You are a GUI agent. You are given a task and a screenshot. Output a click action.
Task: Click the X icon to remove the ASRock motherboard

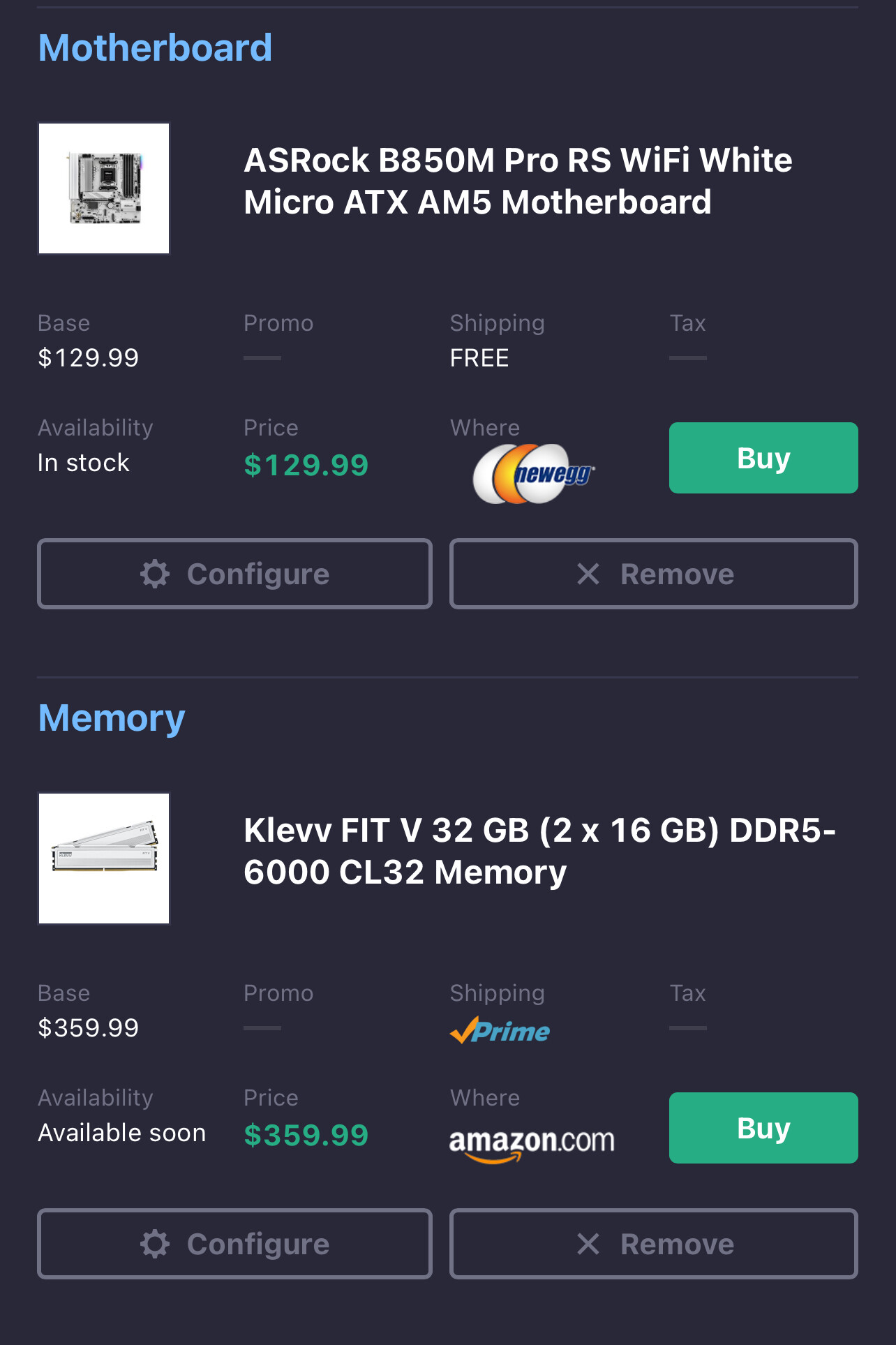click(x=588, y=574)
